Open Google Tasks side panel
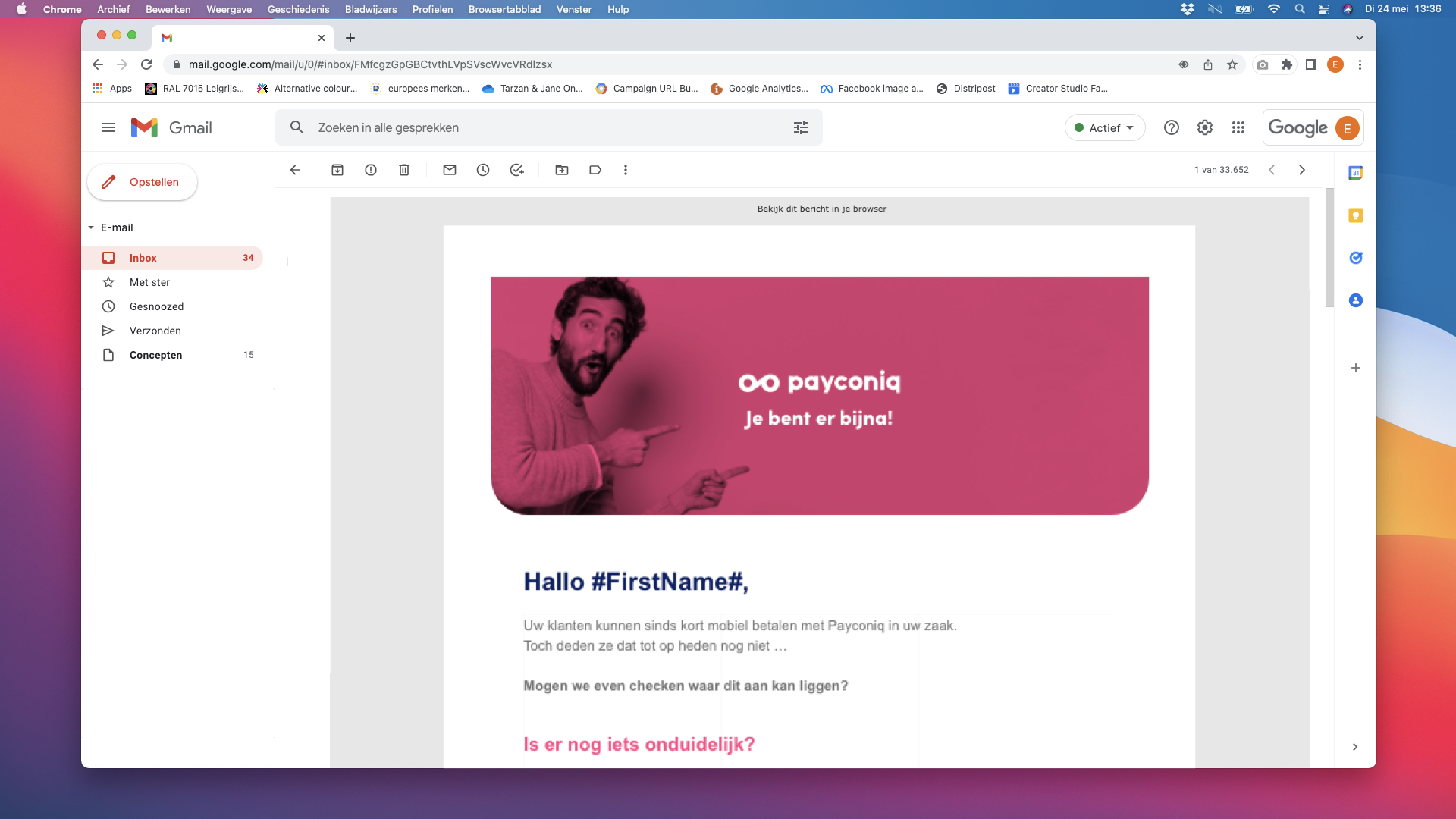 tap(1356, 258)
